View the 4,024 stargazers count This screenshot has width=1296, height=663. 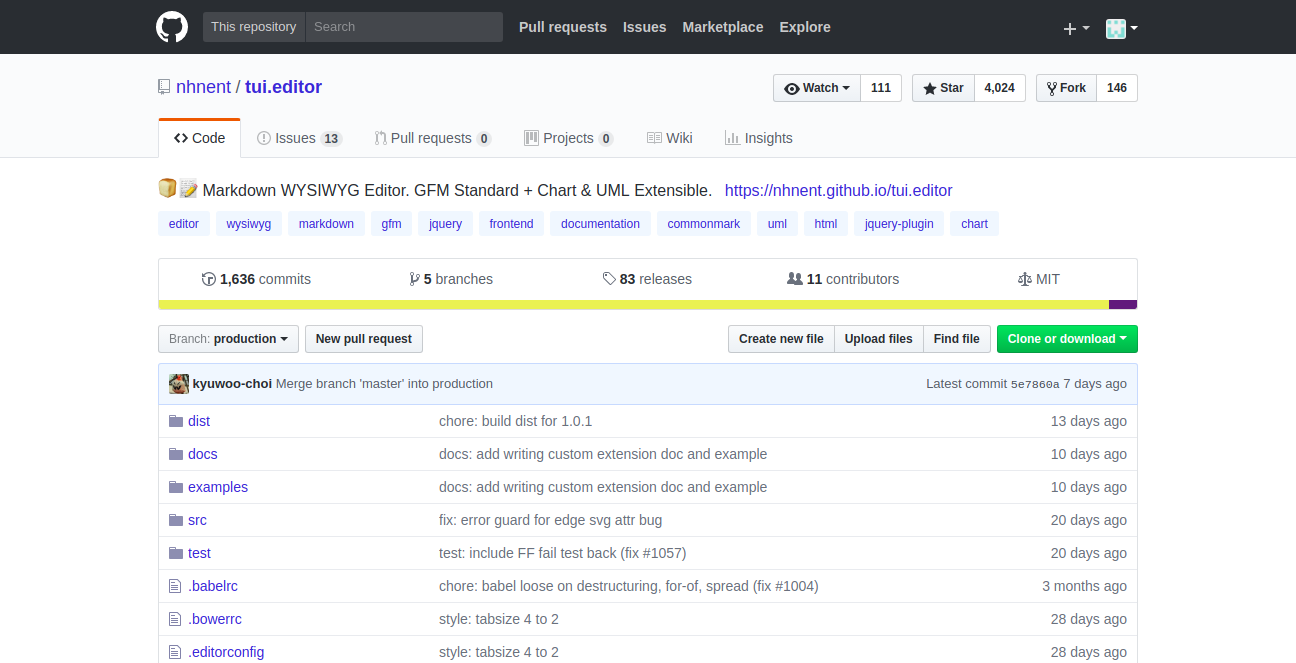point(1000,88)
